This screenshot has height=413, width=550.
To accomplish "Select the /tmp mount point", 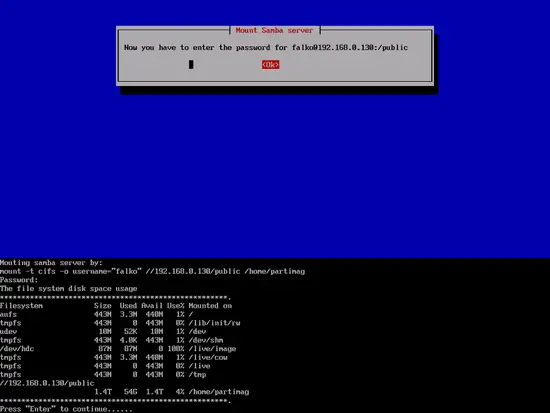I will point(197,374).
